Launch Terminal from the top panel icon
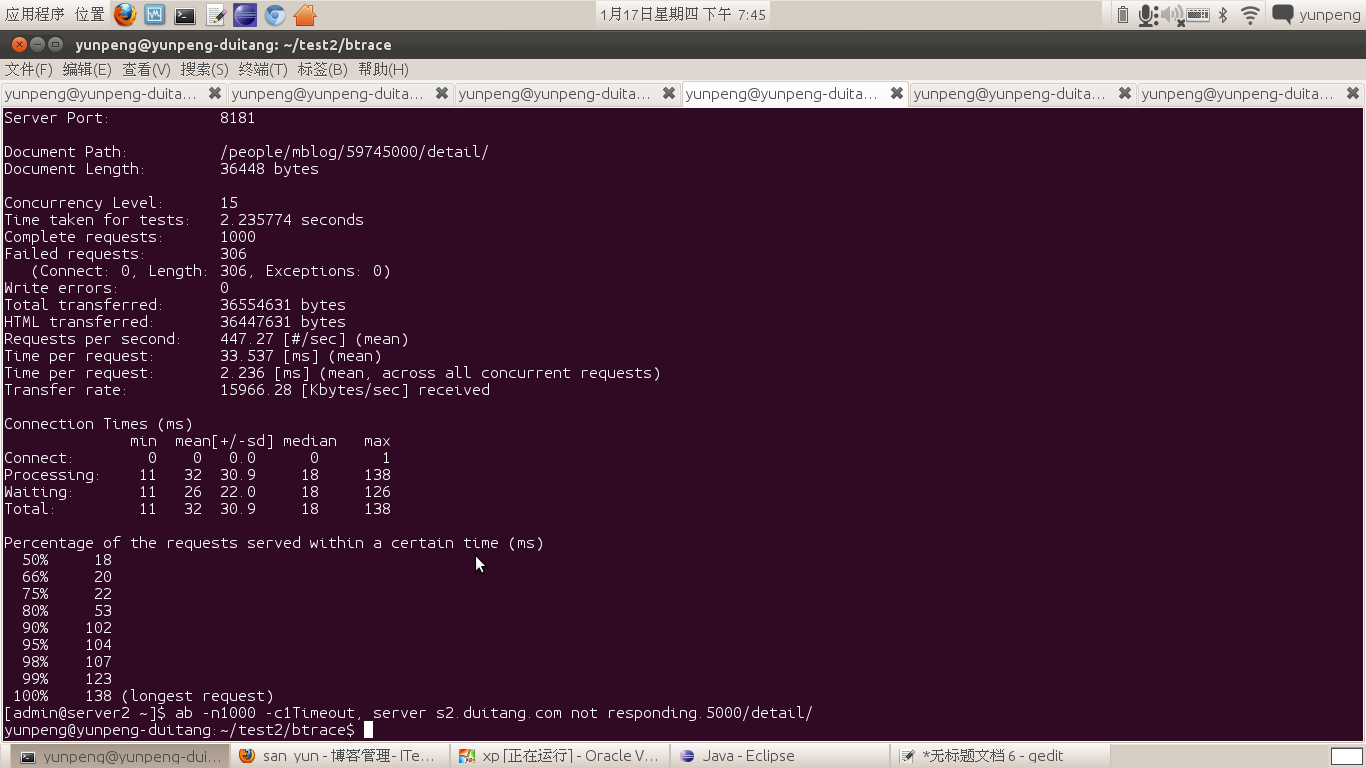Image resolution: width=1366 pixels, height=768 pixels. click(185, 15)
